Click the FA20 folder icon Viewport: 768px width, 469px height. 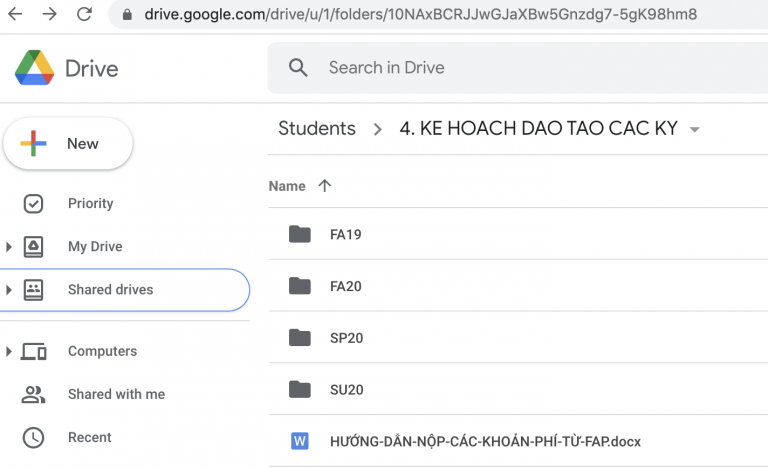[300, 286]
